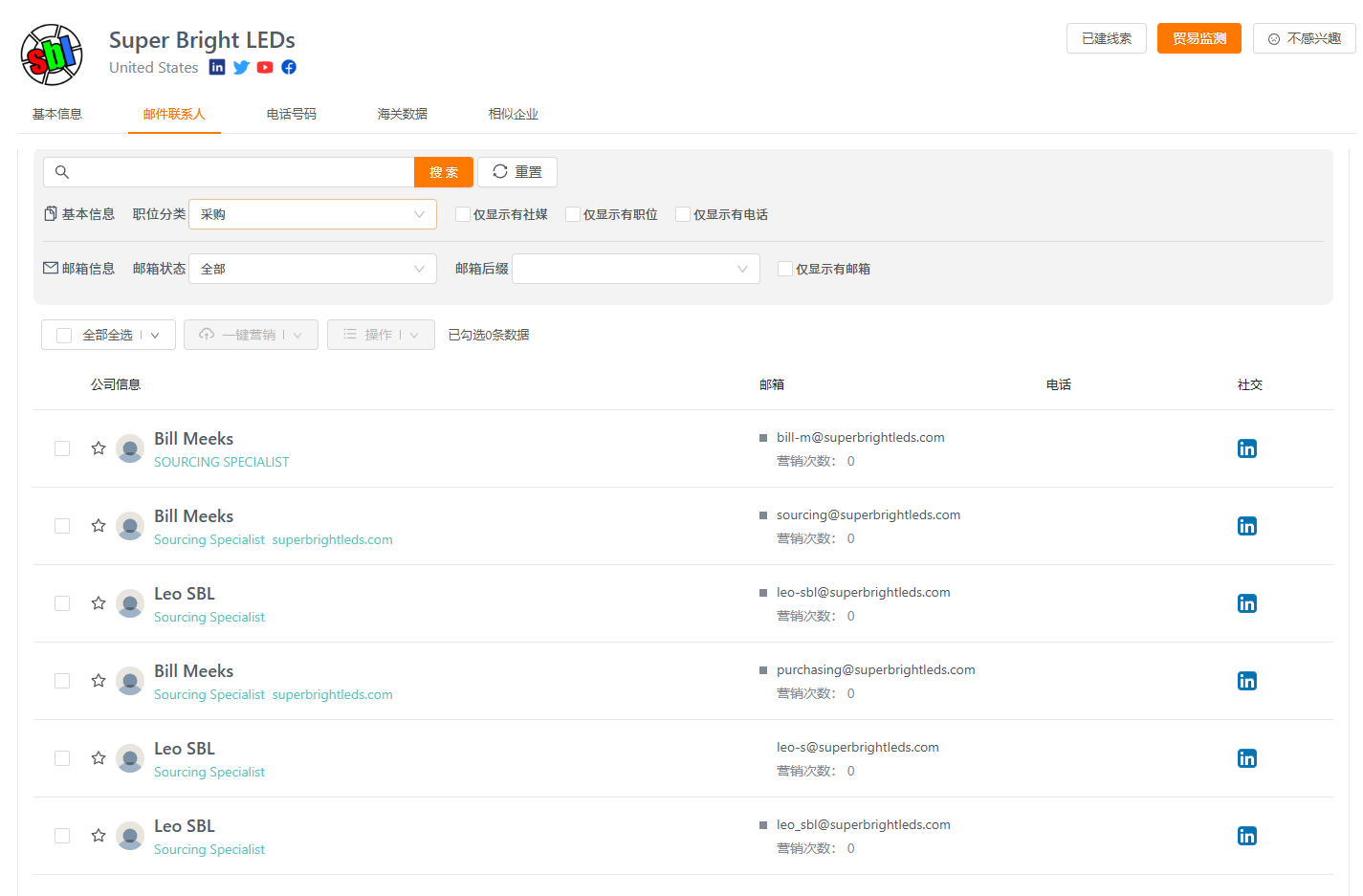Screen dimensions: 1363x896
Task: Star the contact with bill-m@superbrightleds.com
Action: tap(99, 448)
